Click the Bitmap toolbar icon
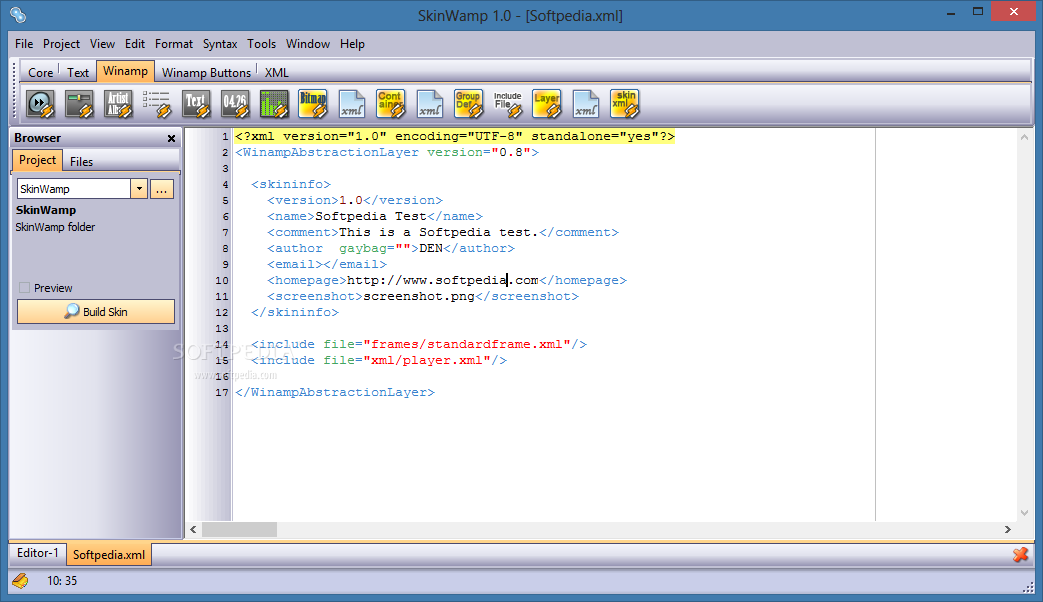Viewport: 1043px width, 602px height. pos(313,104)
